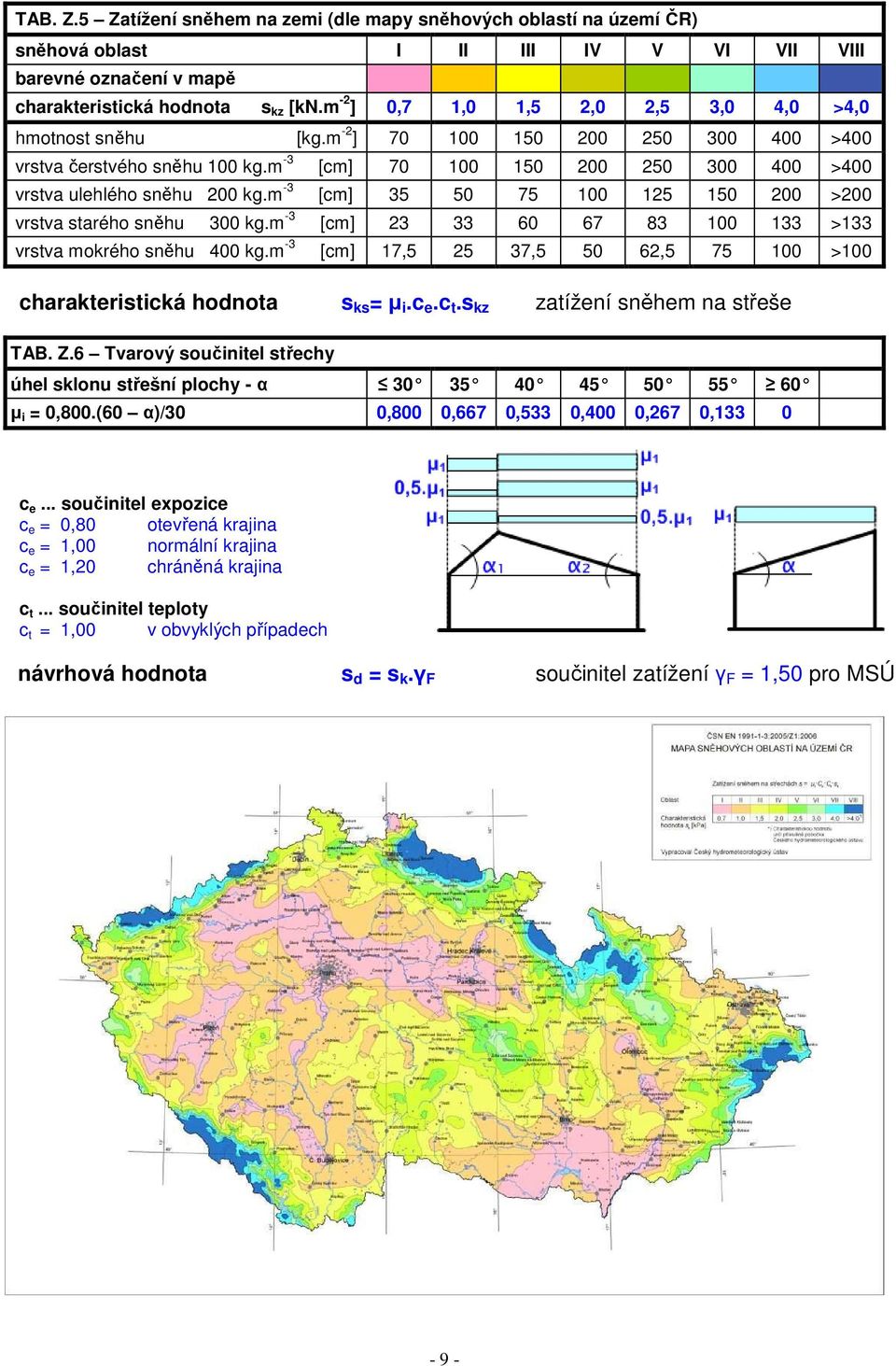Image resolution: width=896 pixels, height=1366 pixels.
Task: Pick the mint swatch for zone VI
Action: click(721, 78)
